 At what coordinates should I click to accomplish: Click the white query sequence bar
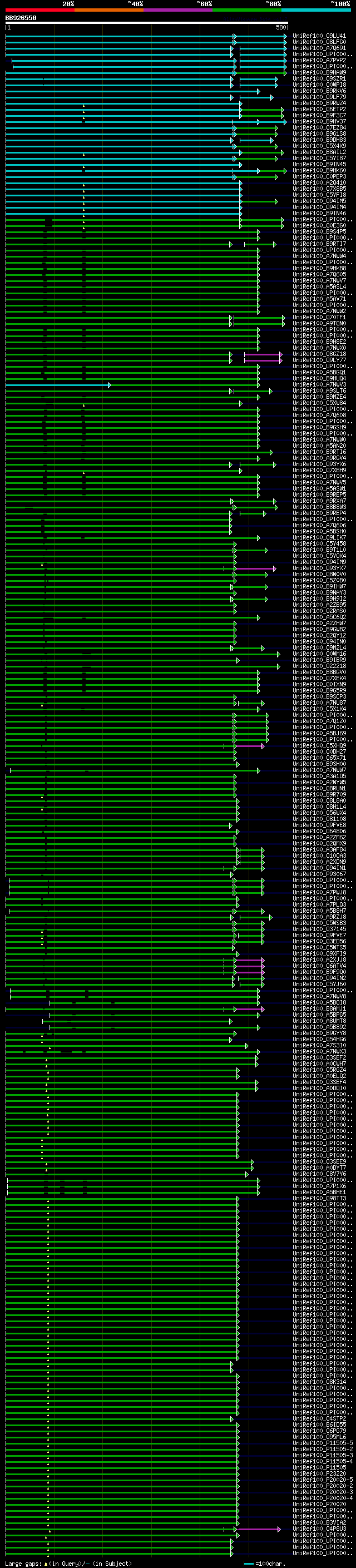(147, 23)
